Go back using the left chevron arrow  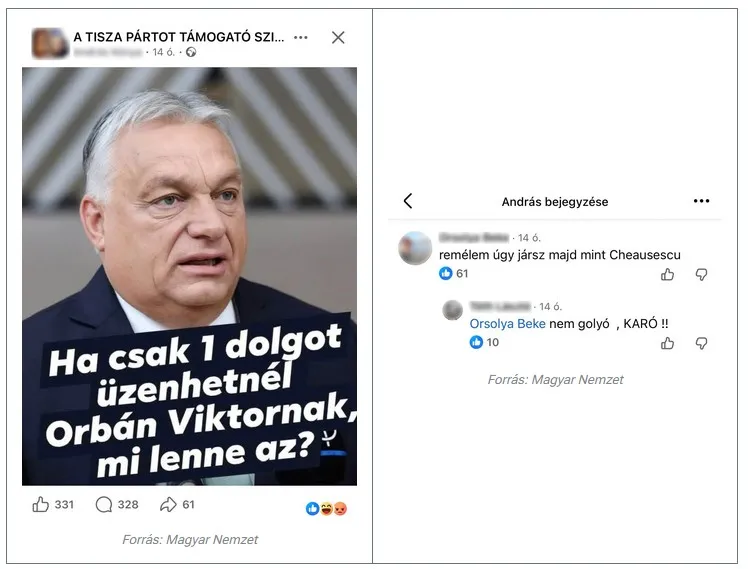pyautogui.click(x=408, y=201)
